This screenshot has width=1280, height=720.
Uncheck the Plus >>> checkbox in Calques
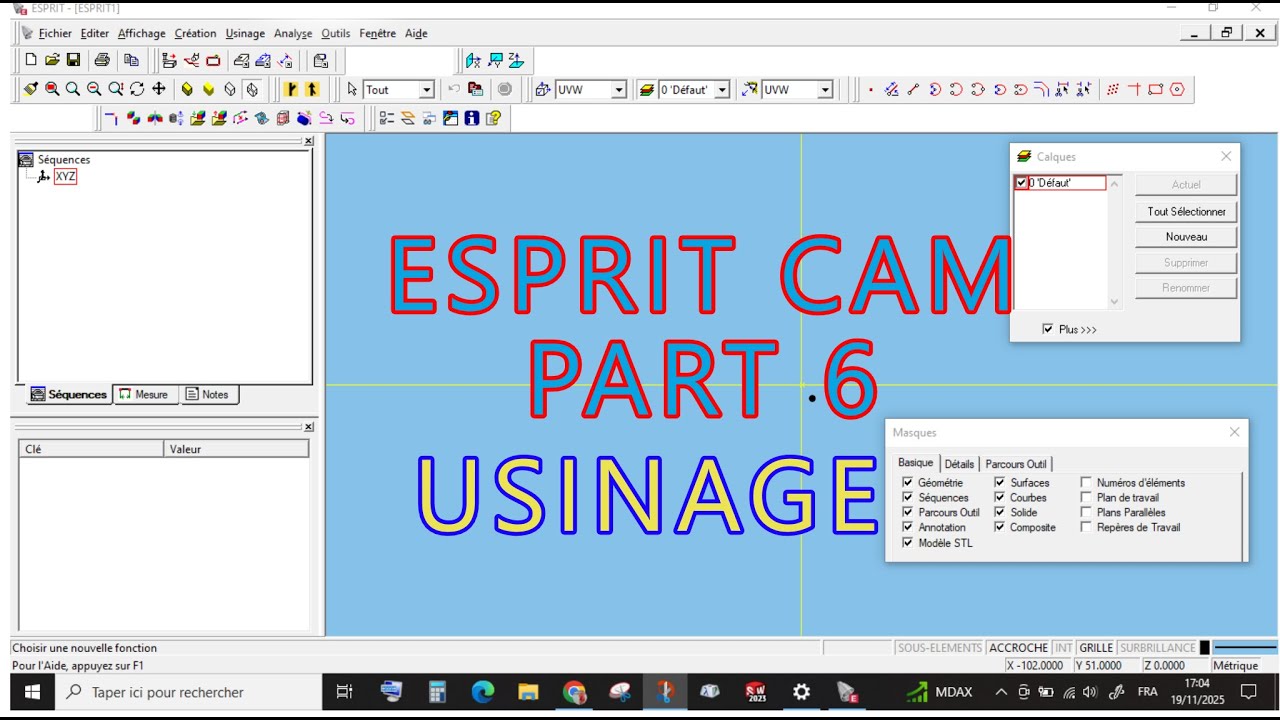pos(1047,329)
